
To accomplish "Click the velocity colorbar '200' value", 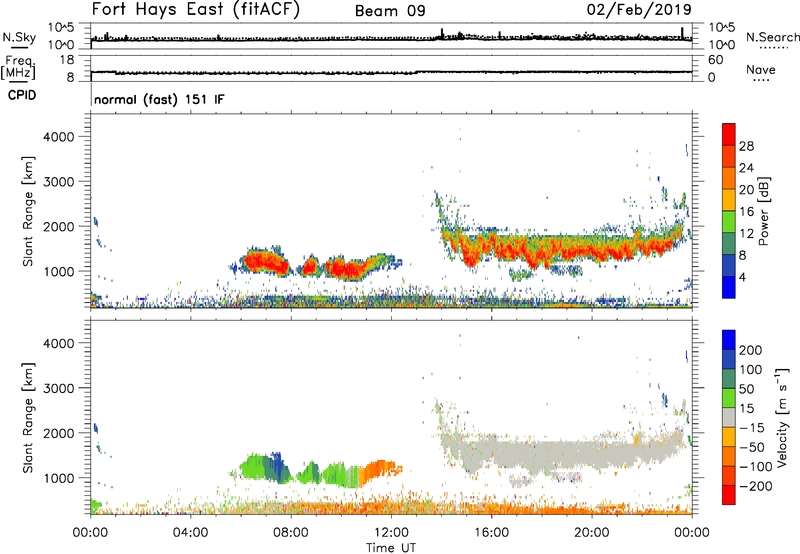I will click(751, 350).
